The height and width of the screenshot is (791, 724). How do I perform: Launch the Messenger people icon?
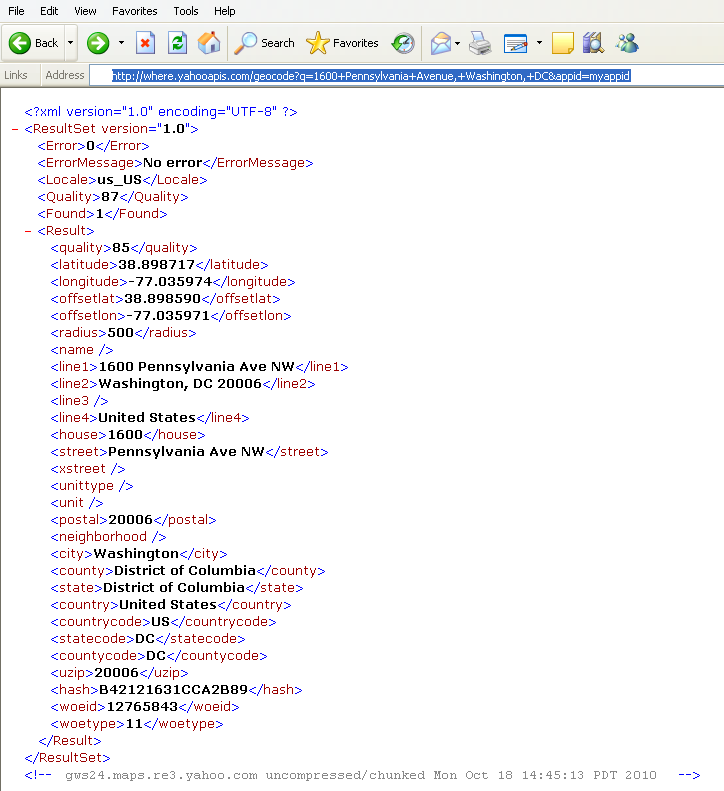click(627, 43)
